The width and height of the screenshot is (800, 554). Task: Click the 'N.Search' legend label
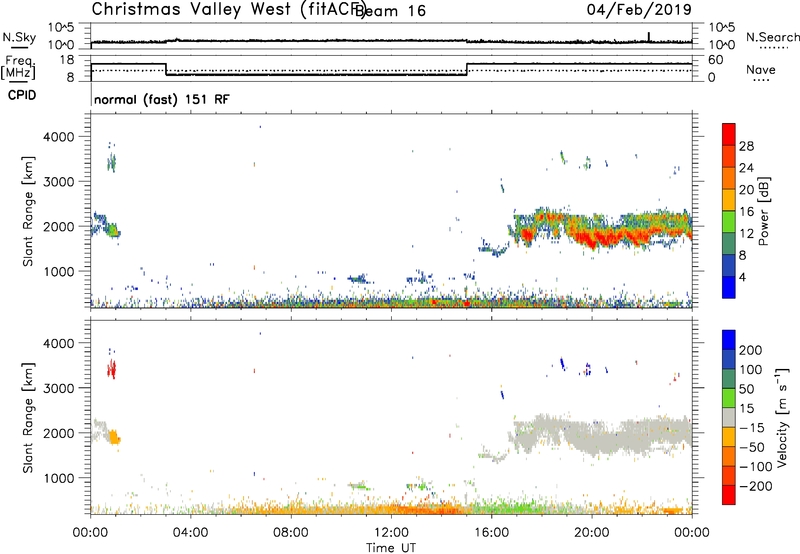[x=772, y=37]
